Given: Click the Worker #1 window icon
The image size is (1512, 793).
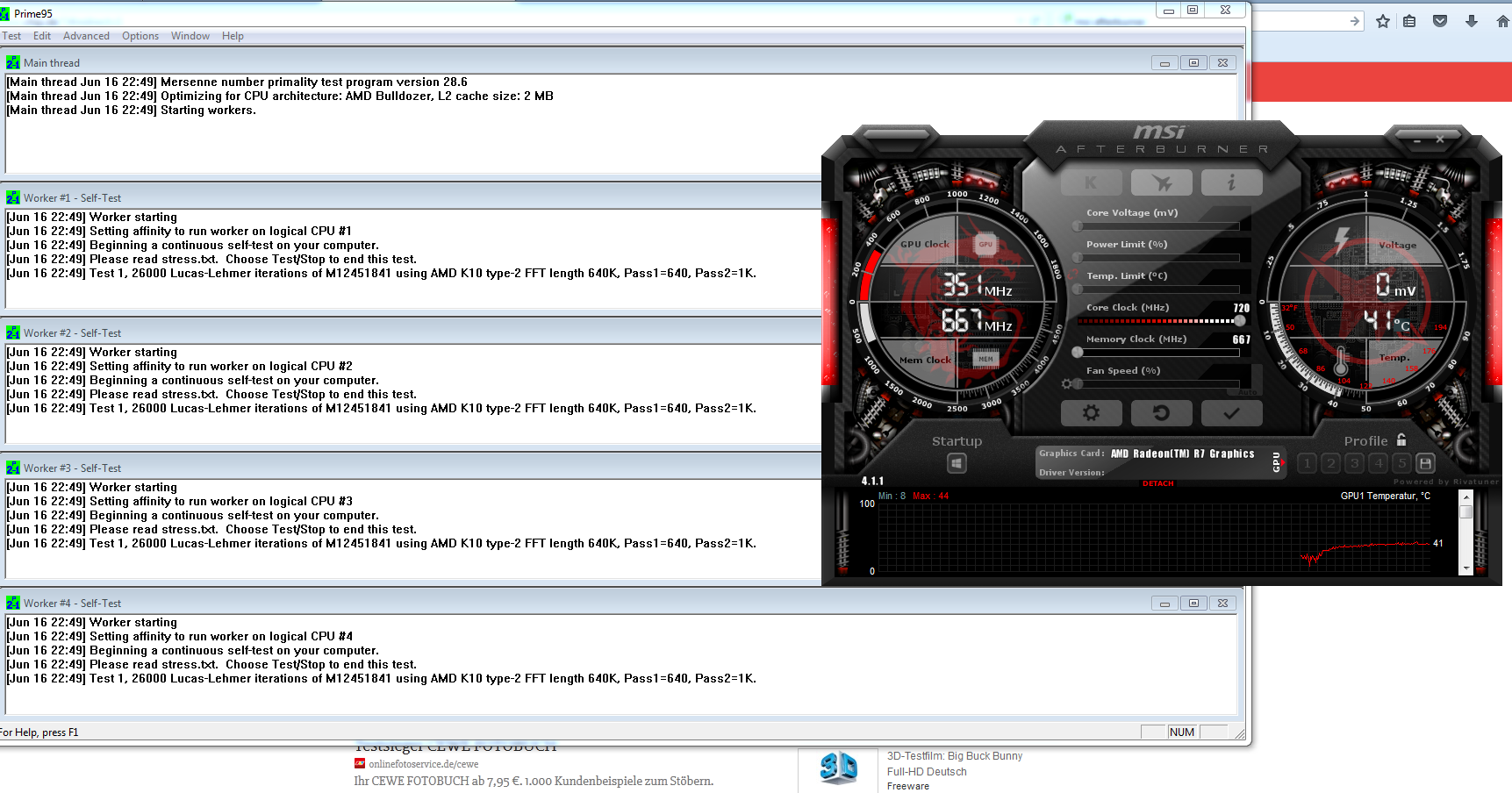Looking at the screenshot, I should coord(13,197).
